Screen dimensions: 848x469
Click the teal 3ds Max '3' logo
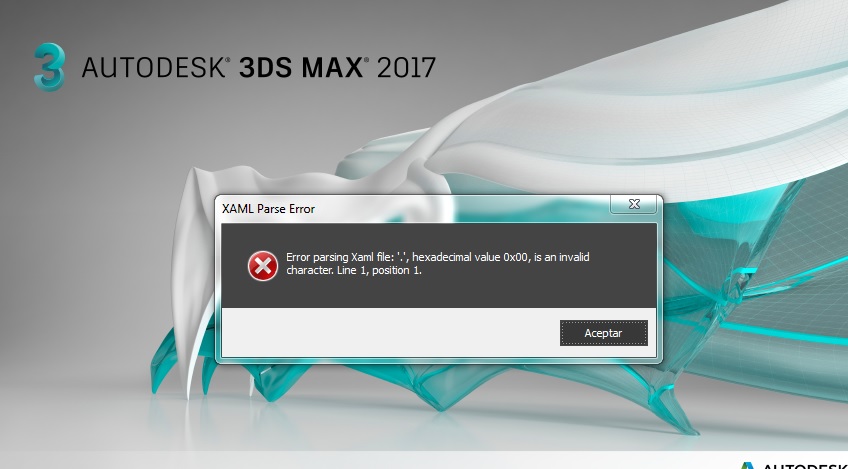coord(49,67)
